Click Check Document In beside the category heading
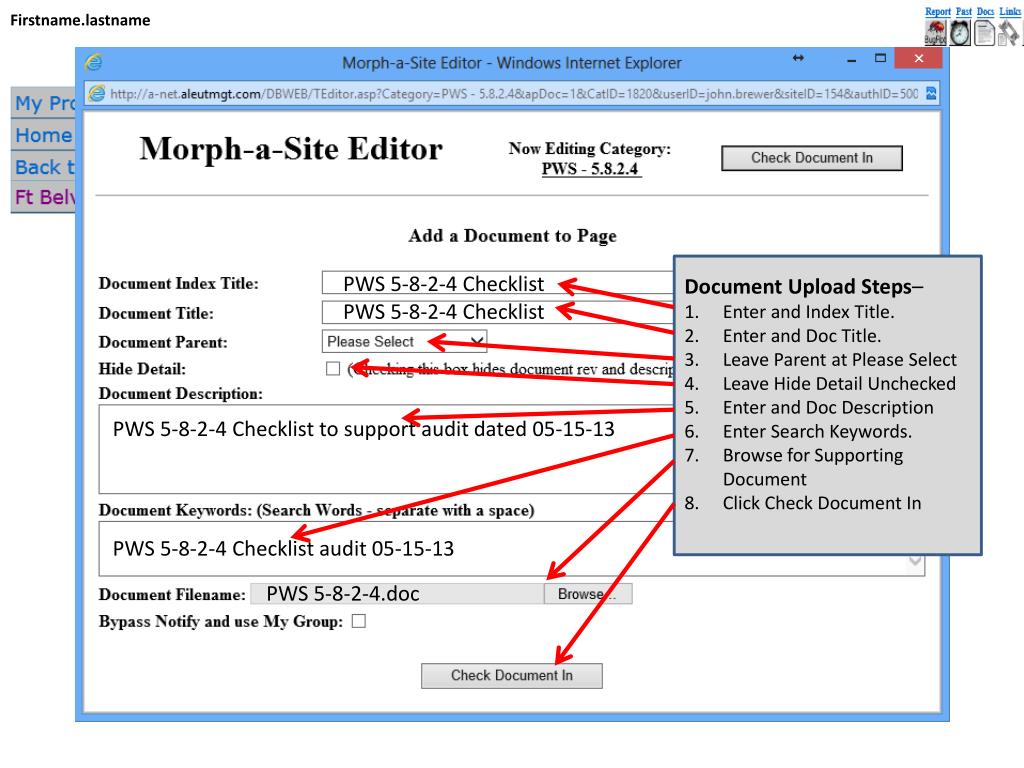The image size is (1024, 768). [x=812, y=158]
